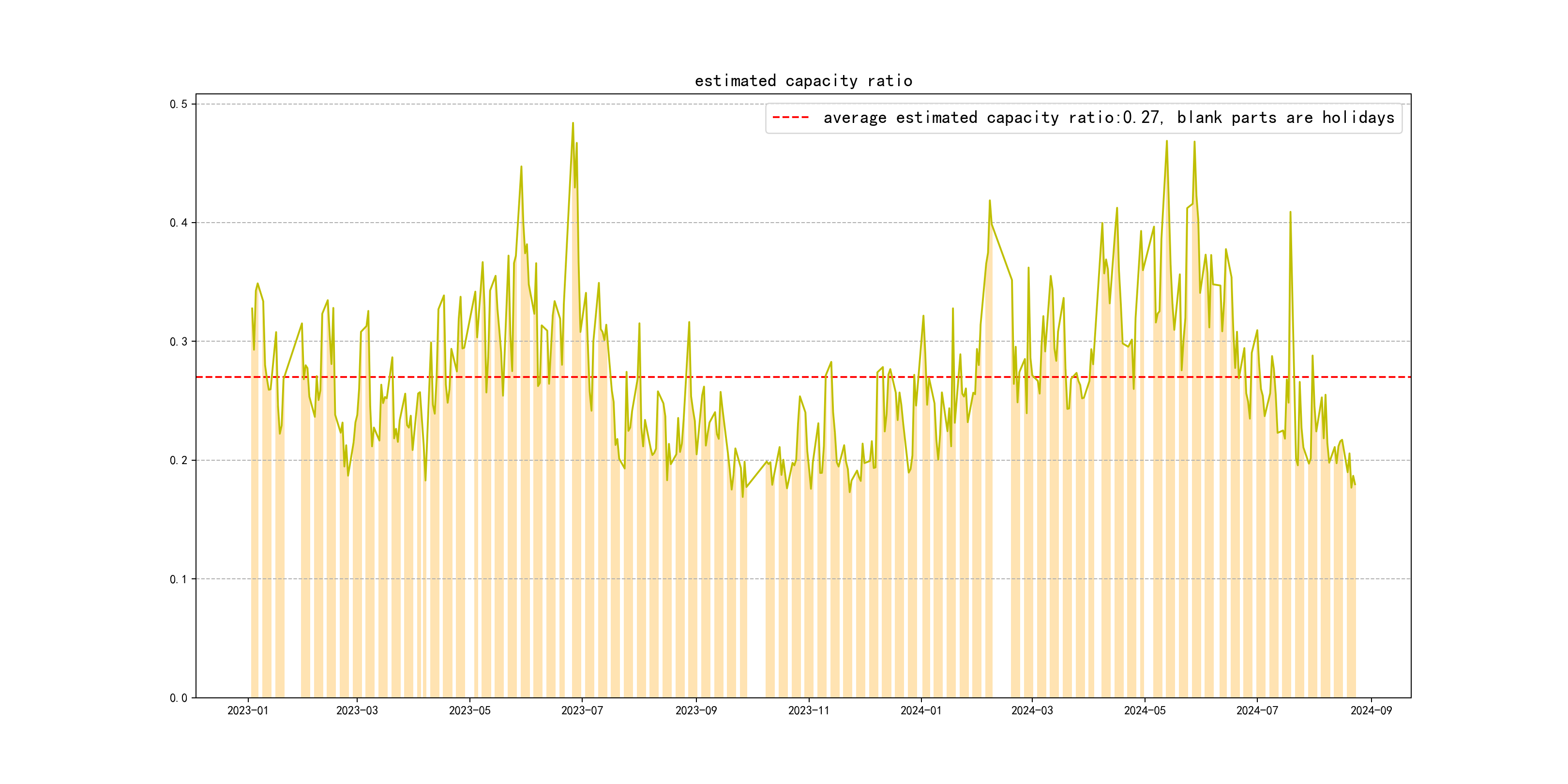The height and width of the screenshot is (784, 1568).
Task: Click the 2023-01 x-axis label
Action: (x=248, y=710)
